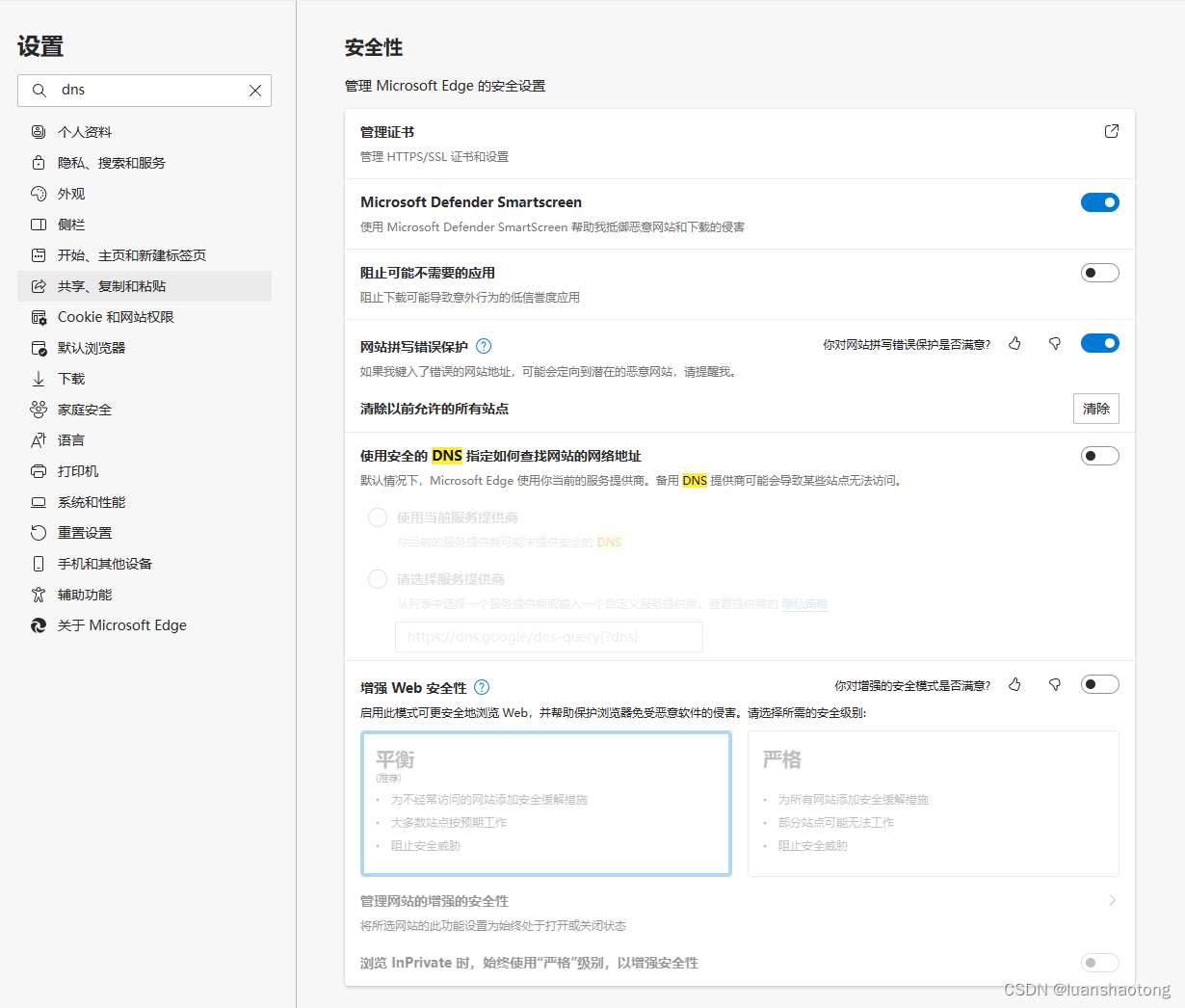Click the 家庭安全 family icon

tap(39, 410)
